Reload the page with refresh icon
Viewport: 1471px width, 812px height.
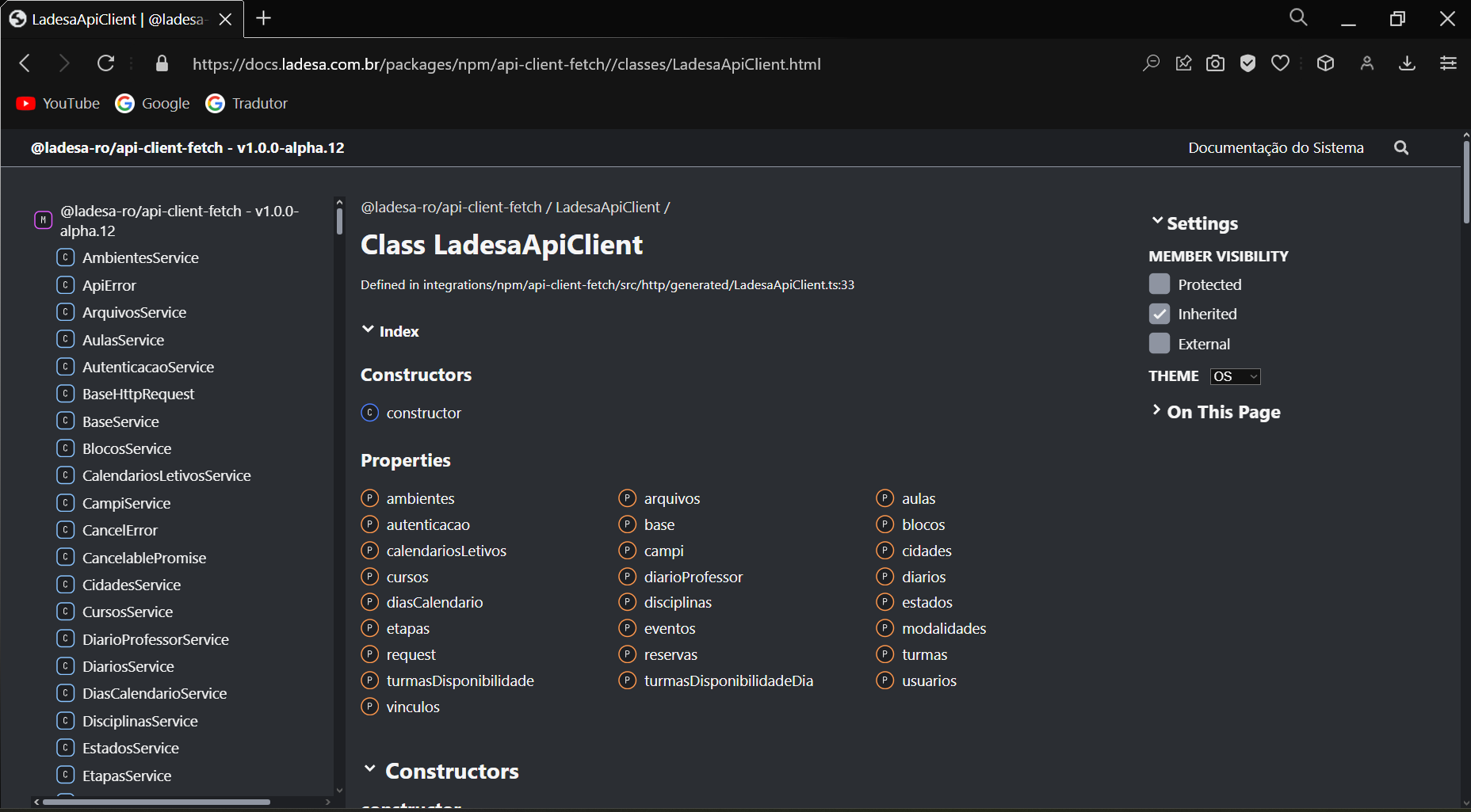coord(105,63)
